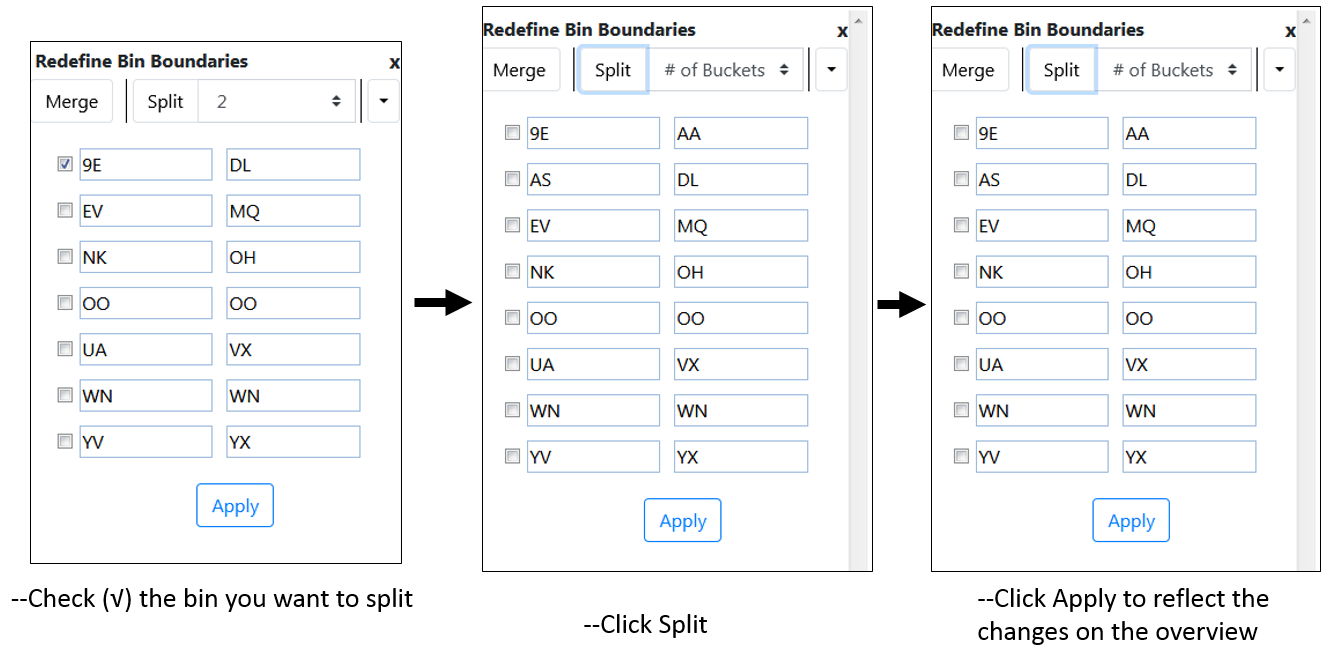This screenshot has width=1335, height=659.
Task: Expand caret dropdown button in first panel
Action: pyautogui.click(x=384, y=101)
